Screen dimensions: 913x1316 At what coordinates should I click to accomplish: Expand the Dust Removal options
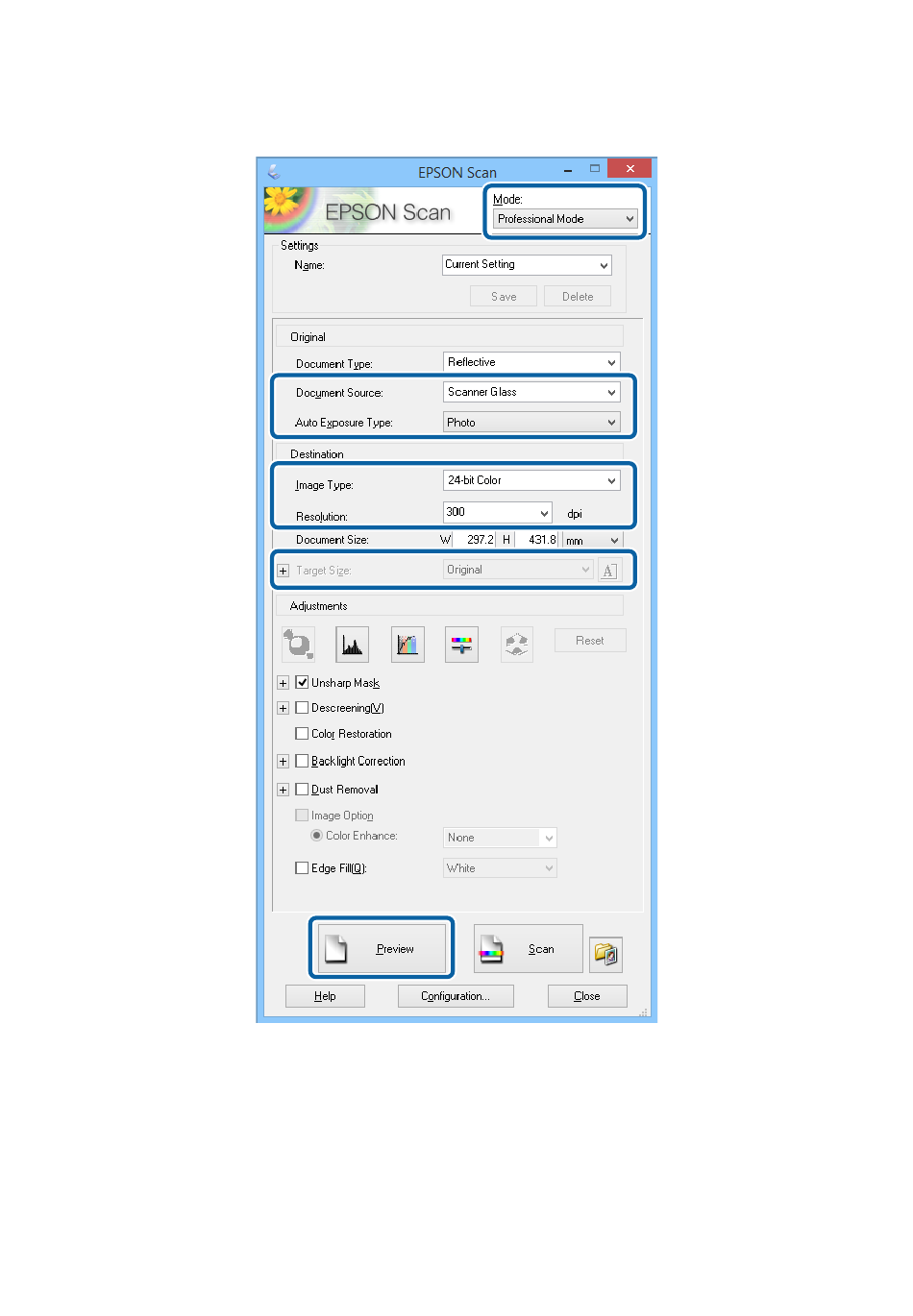coord(283,790)
